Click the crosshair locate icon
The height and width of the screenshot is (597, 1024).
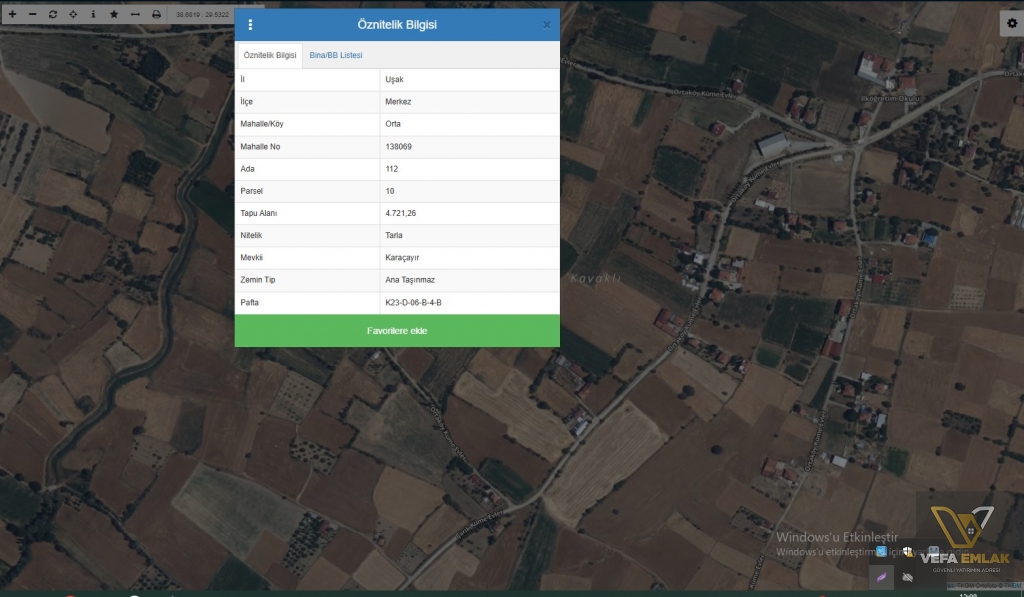pos(73,15)
